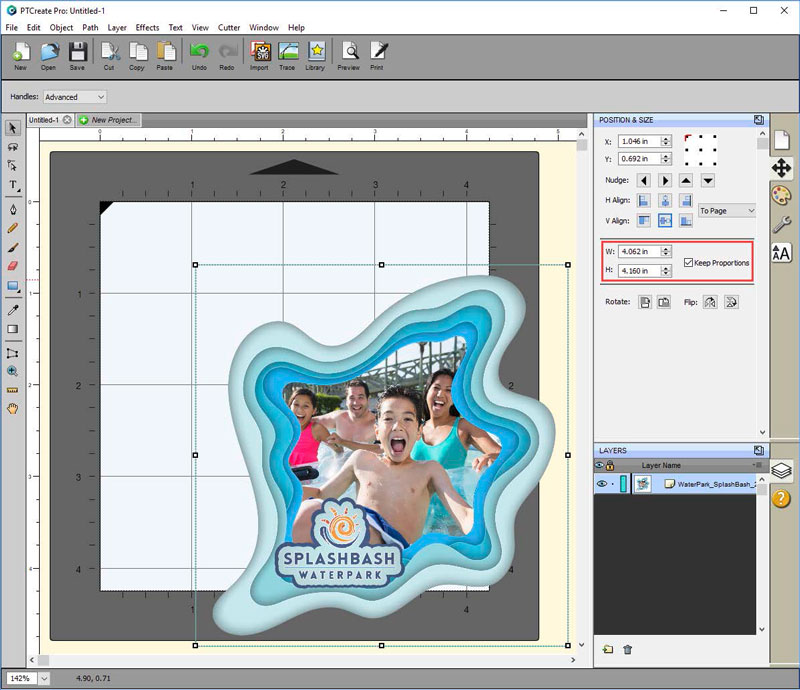Select the Zoom magnifier tool

pos(13,372)
